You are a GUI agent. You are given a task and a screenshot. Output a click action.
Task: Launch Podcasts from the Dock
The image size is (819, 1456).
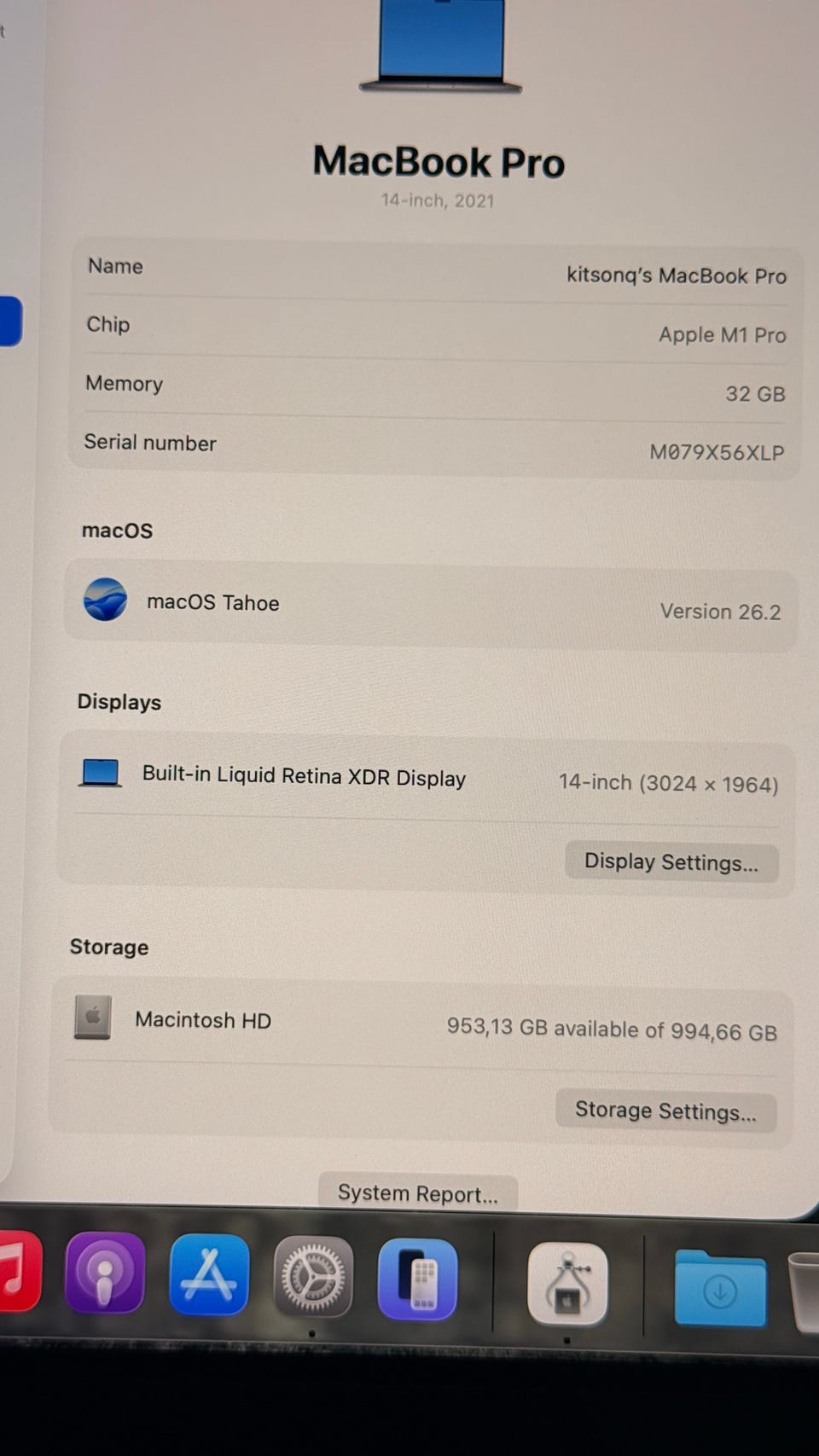(105, 1272)
